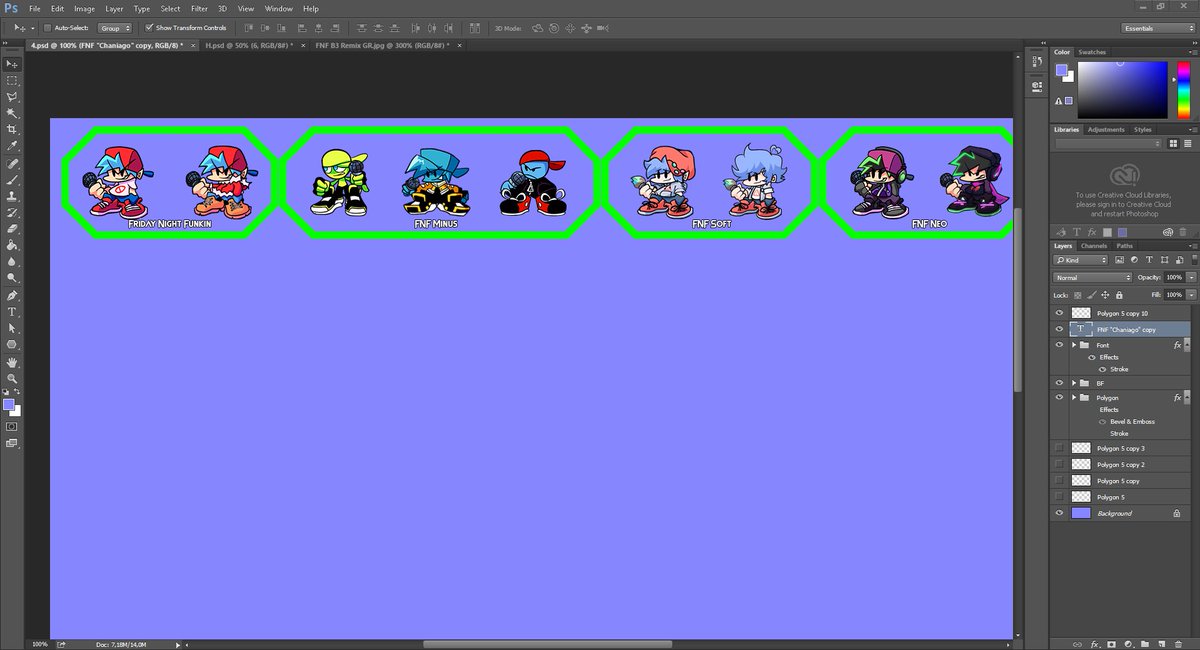Image resolution: width=1200 pixels, height=650 pixels.
Task: Select the Hand tool
Action: pos(12,362)
